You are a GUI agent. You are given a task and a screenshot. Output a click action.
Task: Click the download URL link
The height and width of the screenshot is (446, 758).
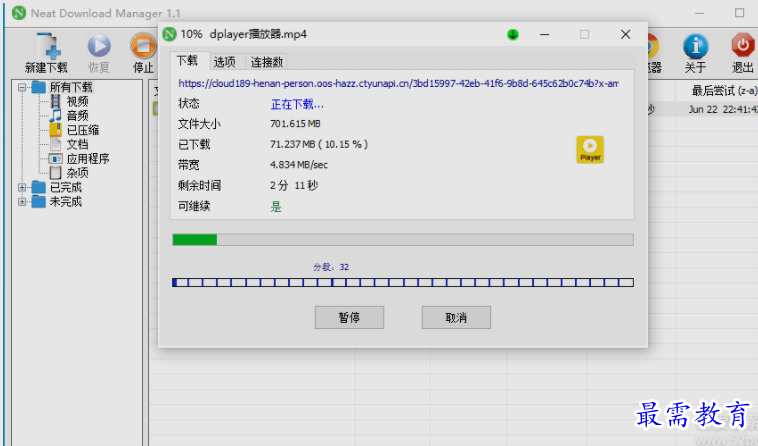click(x=398, y=84)
